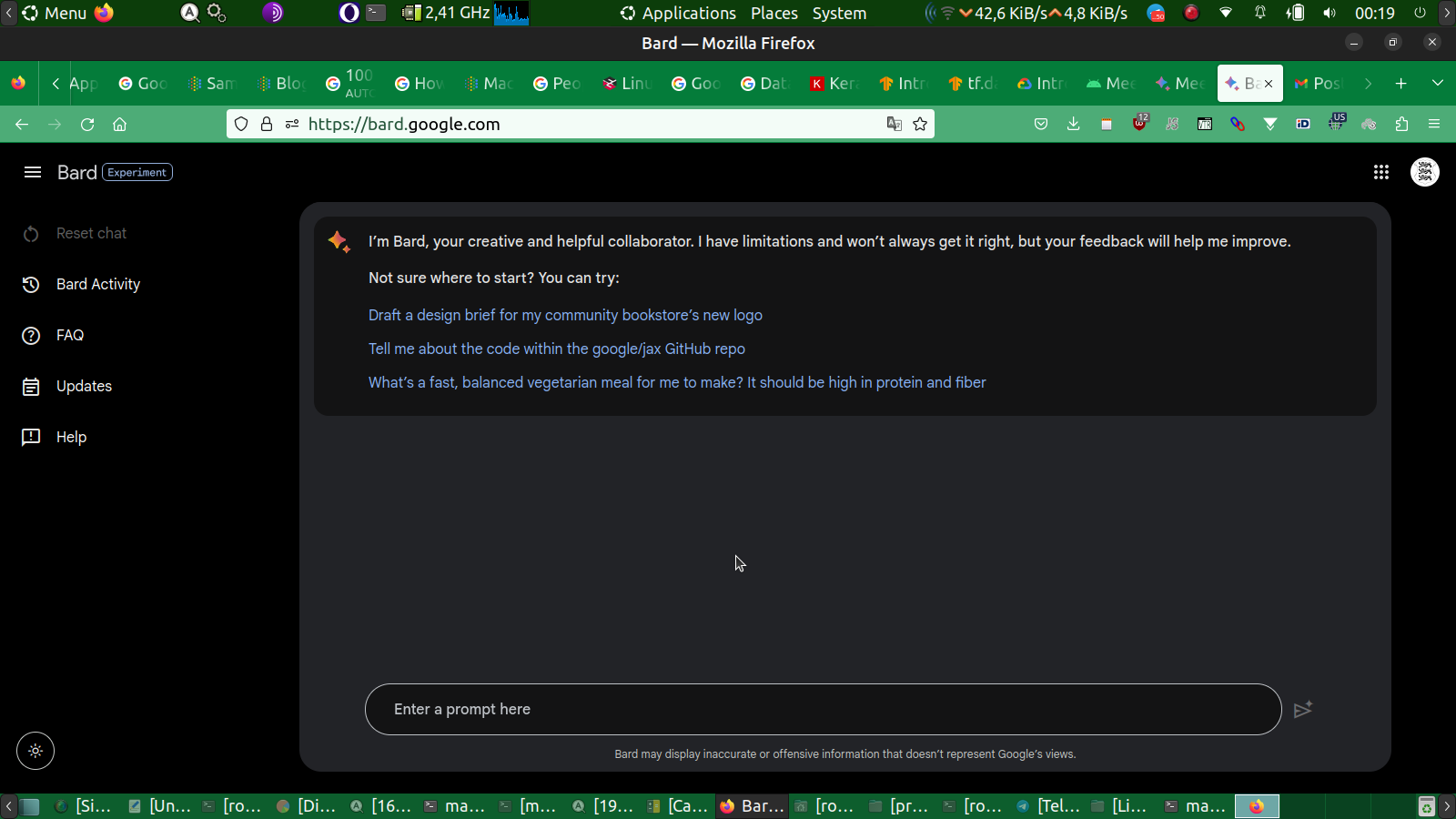Open the System panel menu
This screenshot has width=1456, height=819.
(839, 13)
